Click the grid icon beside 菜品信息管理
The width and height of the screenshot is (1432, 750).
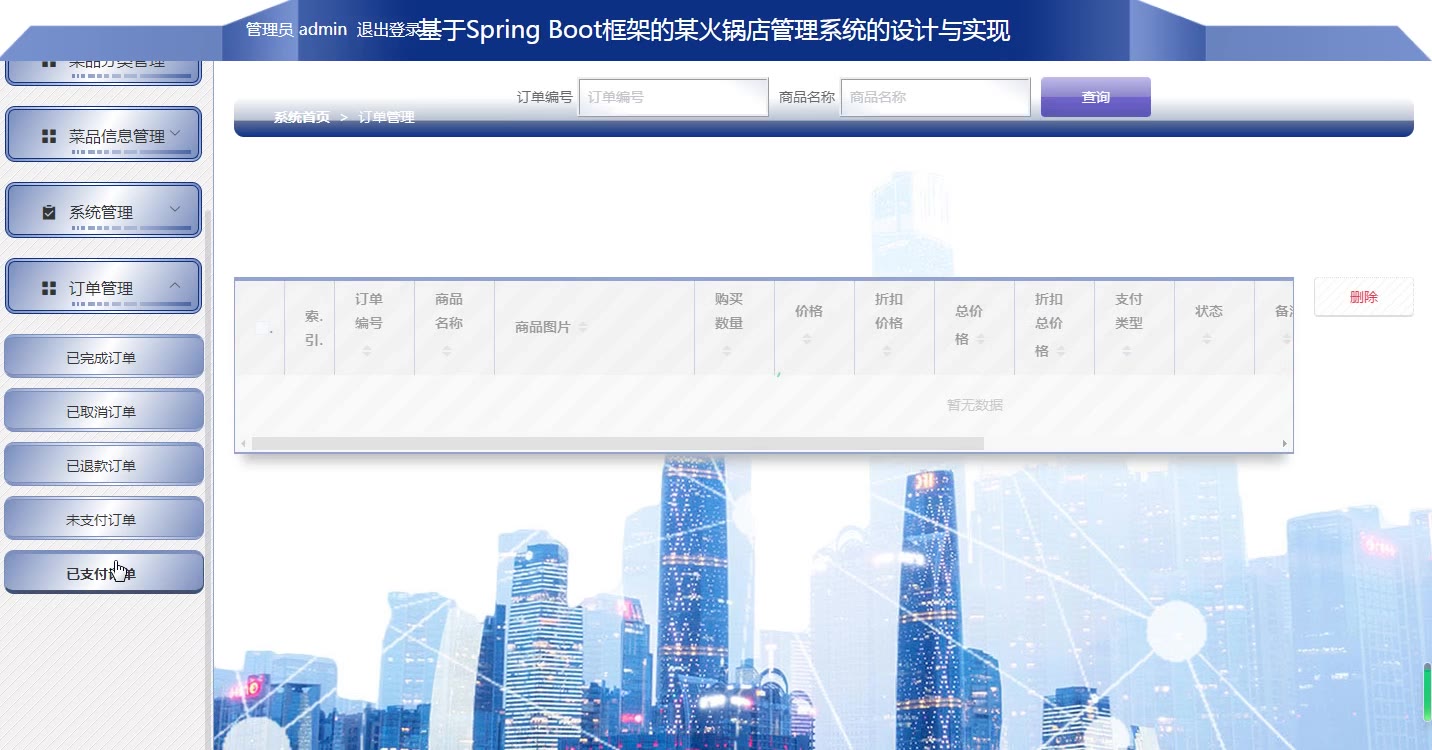coord(48,136)
